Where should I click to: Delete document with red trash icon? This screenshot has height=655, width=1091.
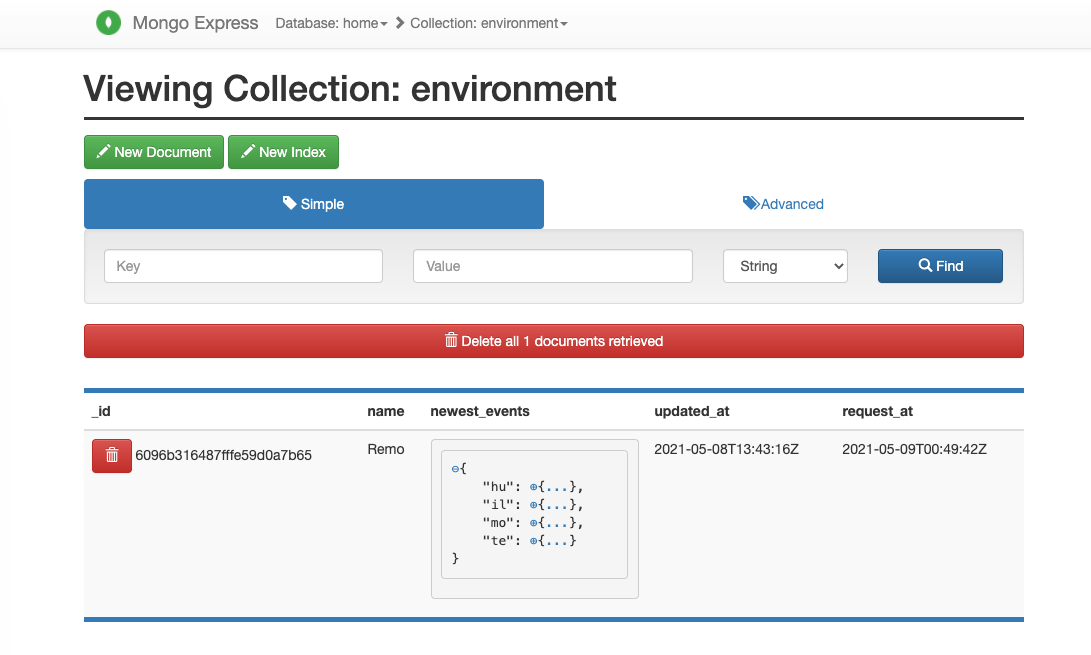[x=112, y=456]
